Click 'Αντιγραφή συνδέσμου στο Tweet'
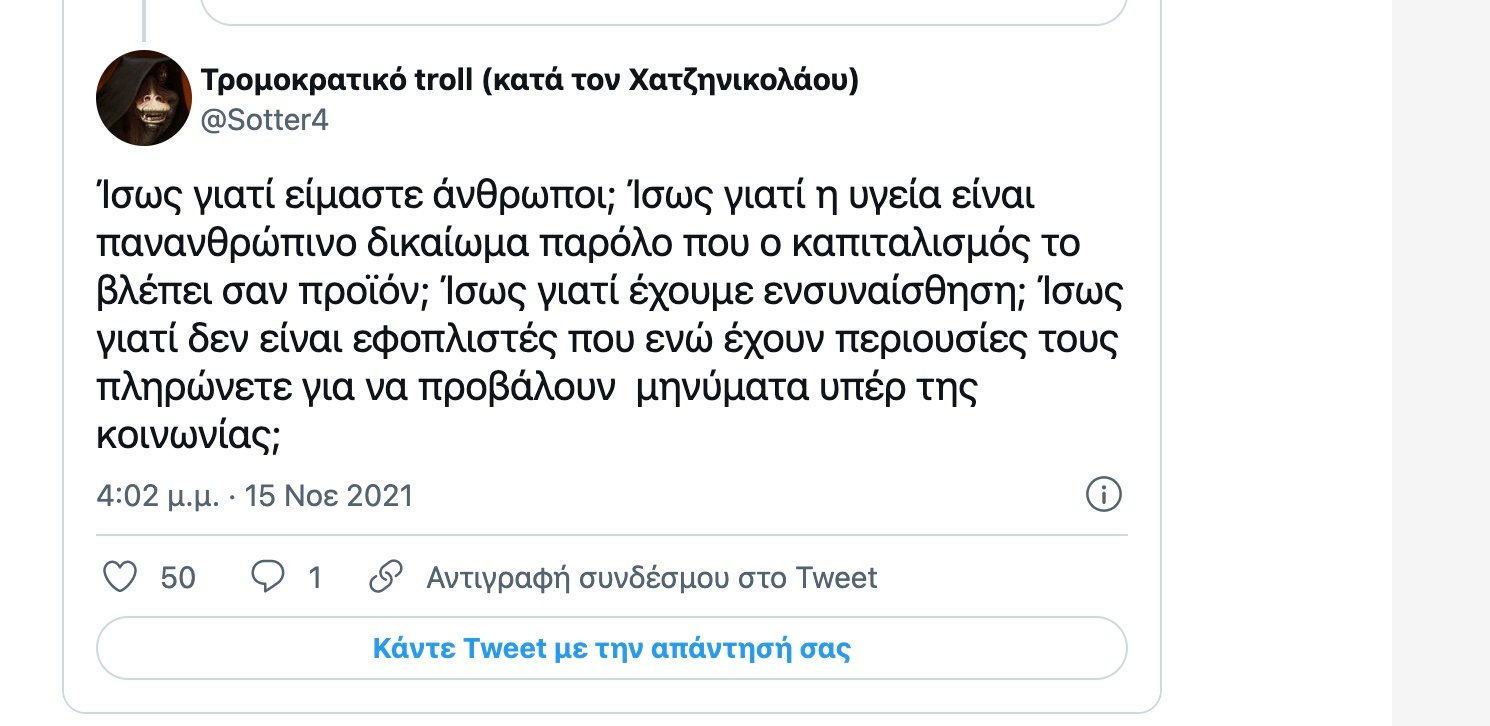Image resolution: width=1490 pixels, height=726 pixels. (651, 576)
